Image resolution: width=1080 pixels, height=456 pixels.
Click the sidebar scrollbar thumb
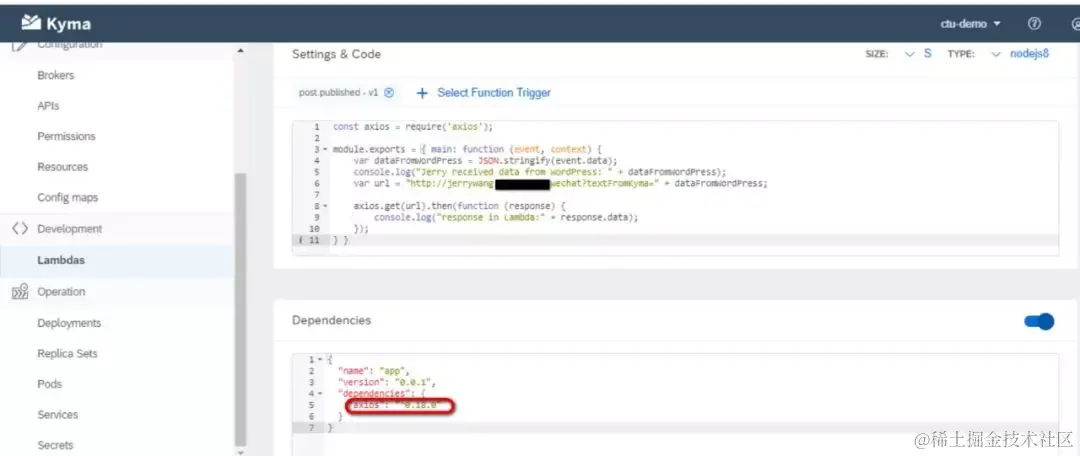[240, 309]
